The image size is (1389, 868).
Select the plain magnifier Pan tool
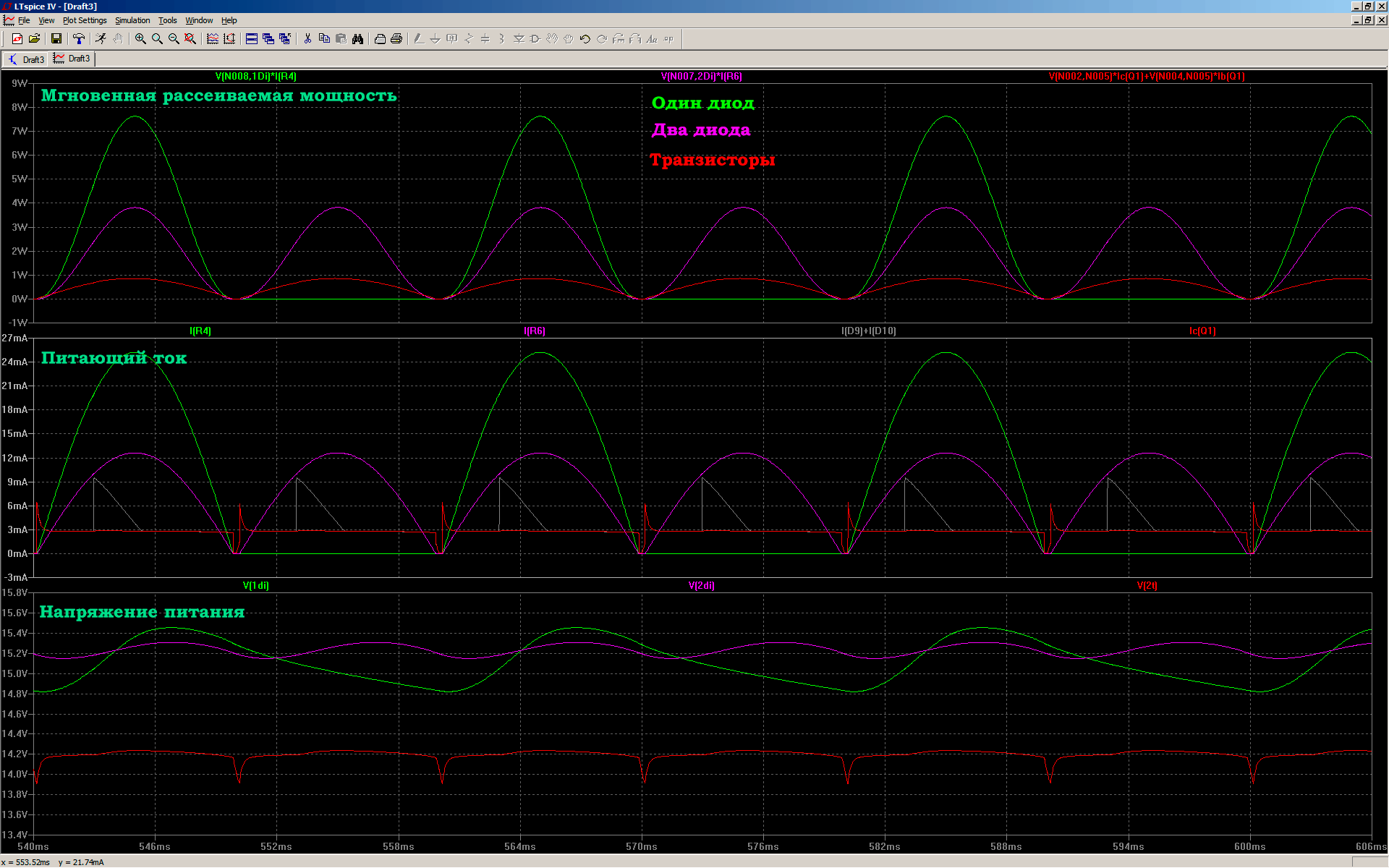click(x=157, y=39)
